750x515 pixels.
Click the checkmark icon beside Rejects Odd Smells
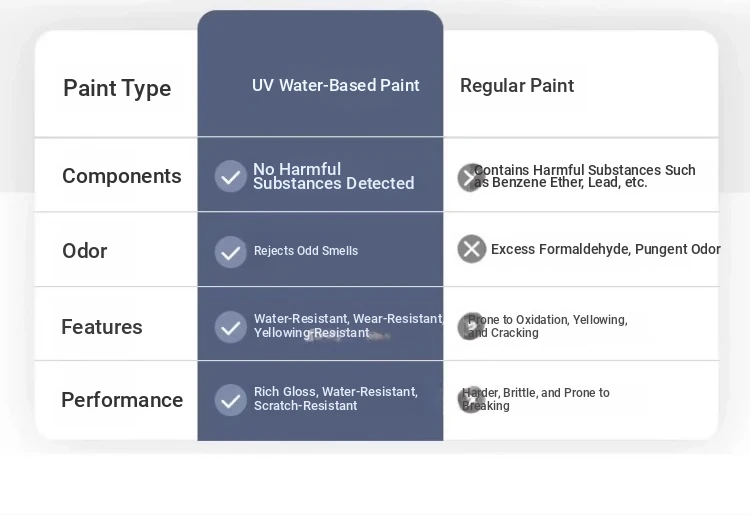[231, 252]
